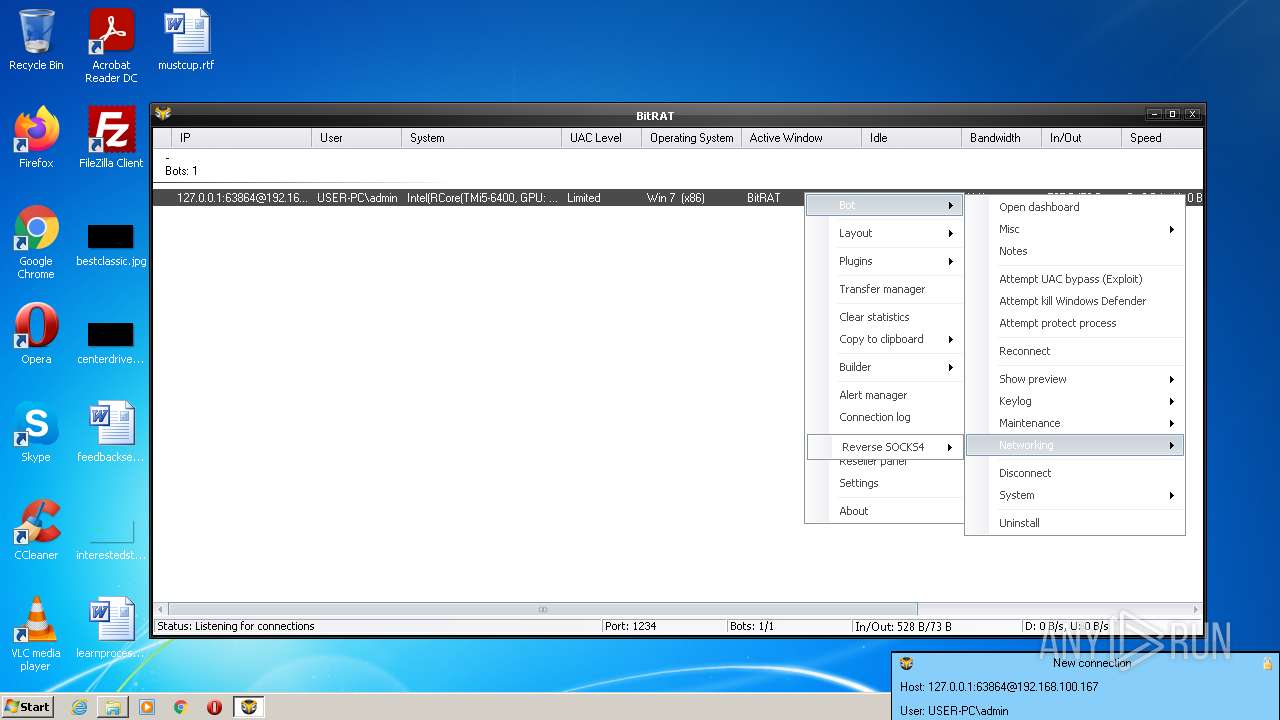Viewport: 1280px width, 720px height.
Task: Expand the System submenu
Action: coord(1074,495)
